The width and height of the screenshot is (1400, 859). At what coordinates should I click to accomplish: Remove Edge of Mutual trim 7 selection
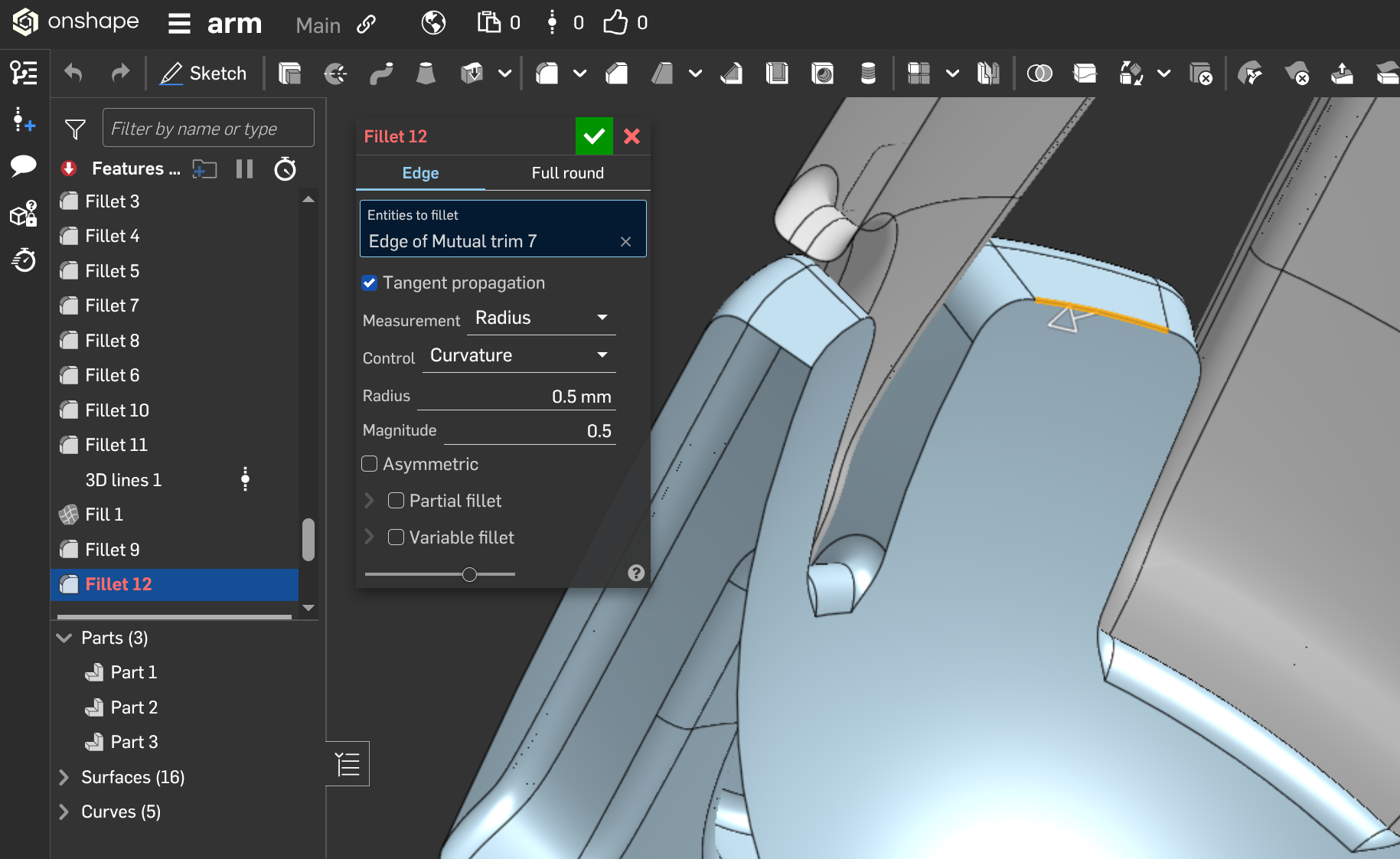625,242
